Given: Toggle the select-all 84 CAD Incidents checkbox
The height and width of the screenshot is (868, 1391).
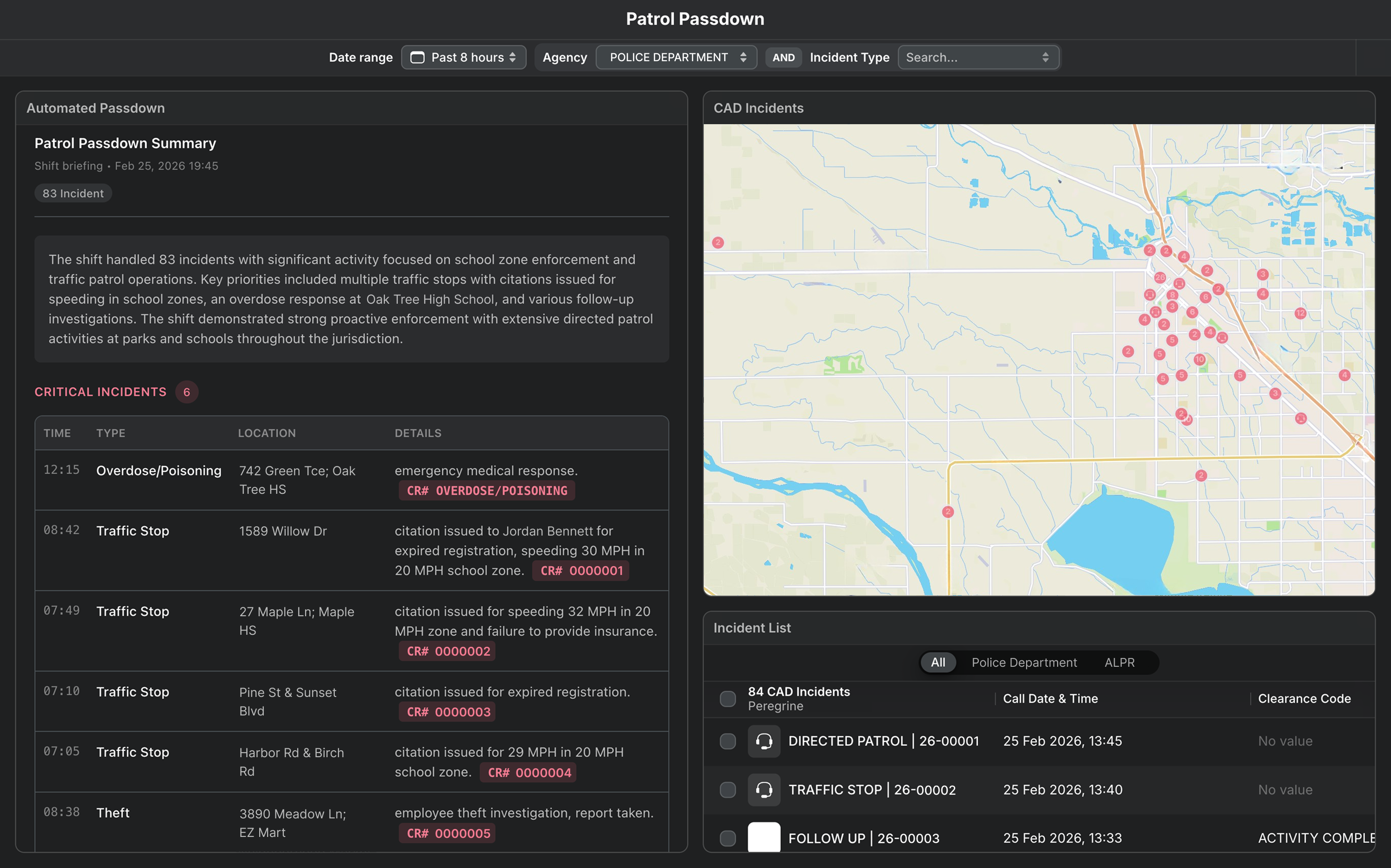Looking at the screenshot, I should click(727, 699).
